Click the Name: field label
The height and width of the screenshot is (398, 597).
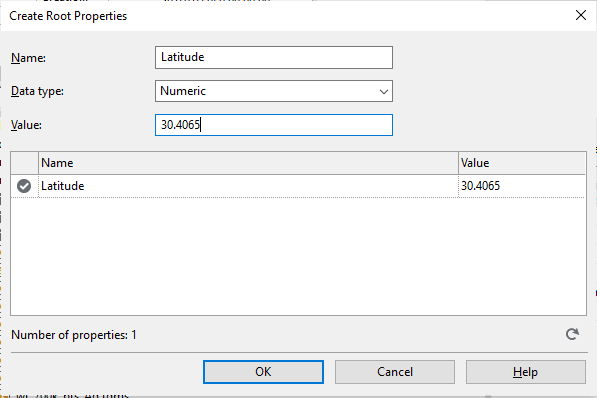pyautogui.click(x=28, y=58)
